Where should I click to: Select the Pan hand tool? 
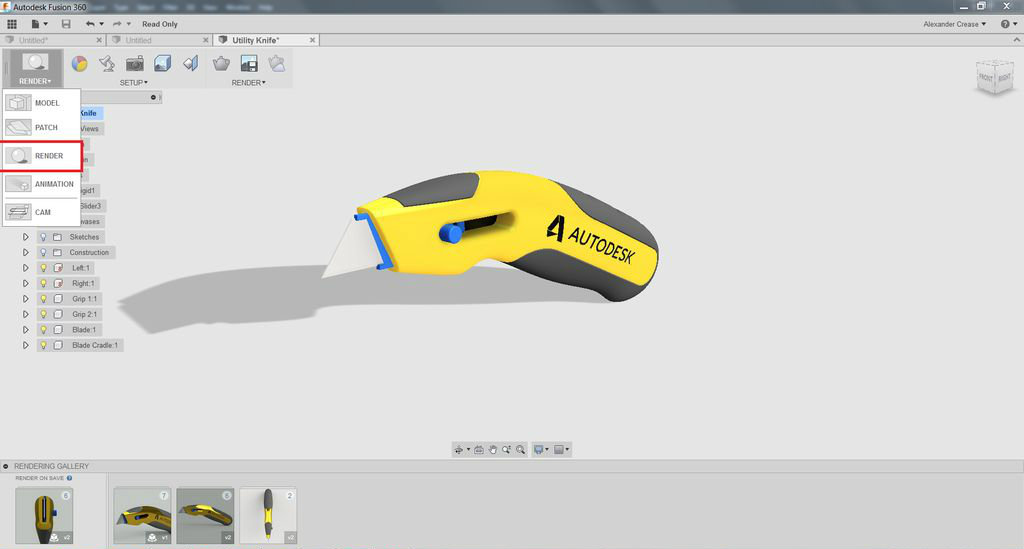(x=492, y=450)
